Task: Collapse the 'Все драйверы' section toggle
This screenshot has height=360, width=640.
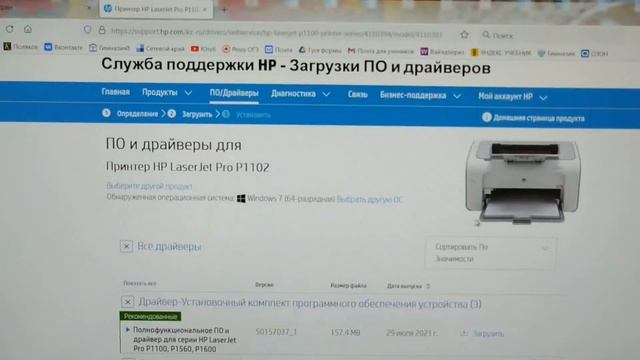Action: pos(126,246)
